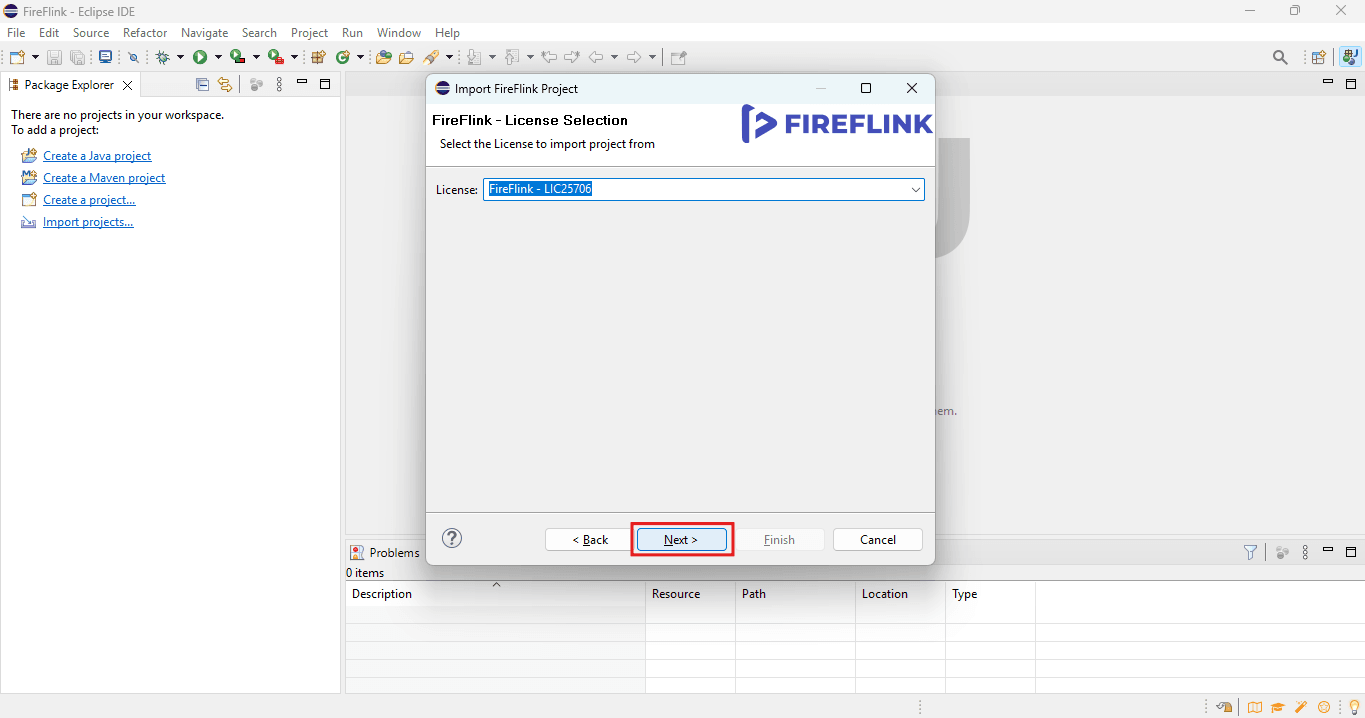The height and width of the screenshot is (718, 1365).
Task: Click the Resource column header
Action: point(691,594)
